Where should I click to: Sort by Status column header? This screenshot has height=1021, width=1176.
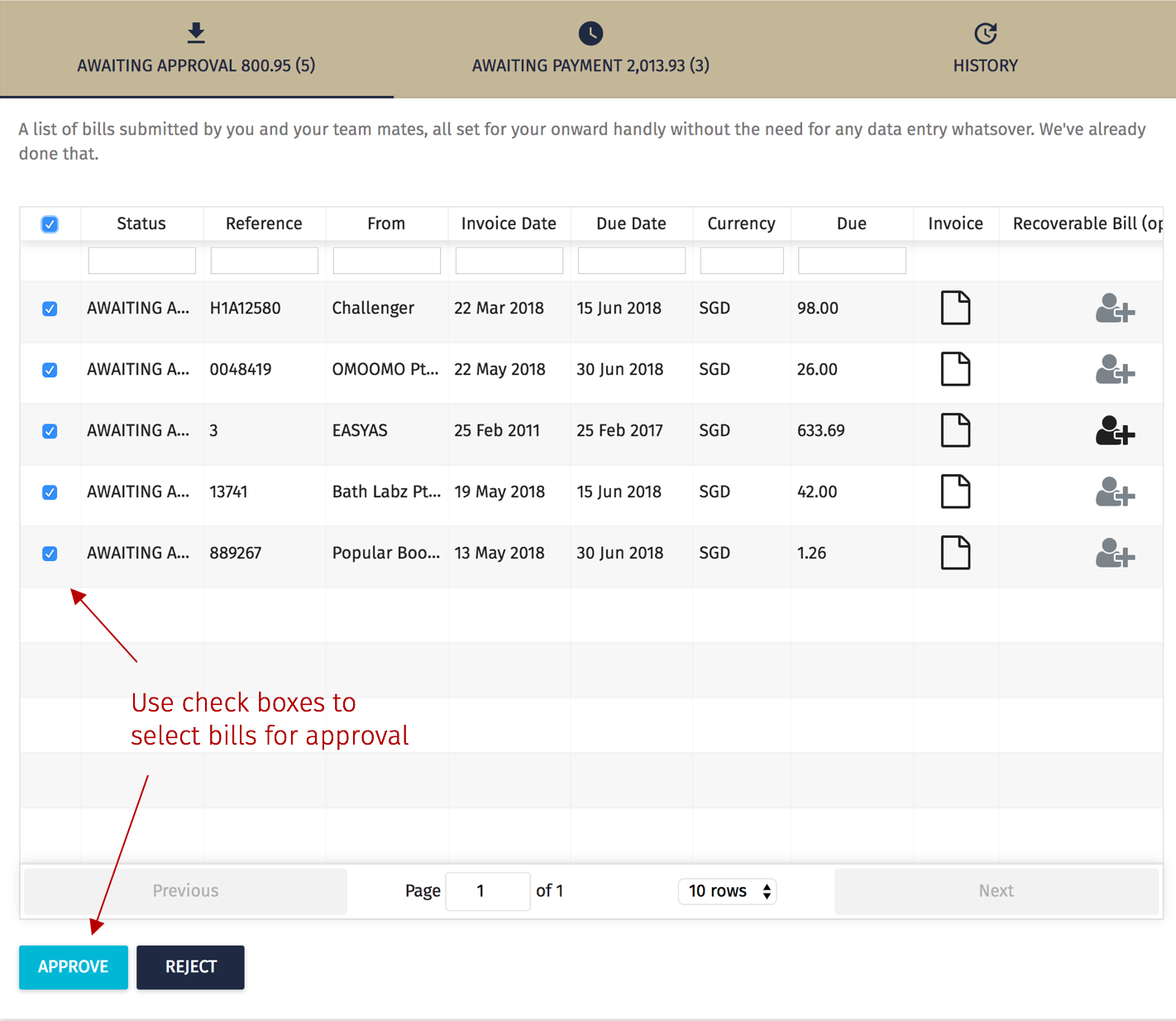pos(141,223)
